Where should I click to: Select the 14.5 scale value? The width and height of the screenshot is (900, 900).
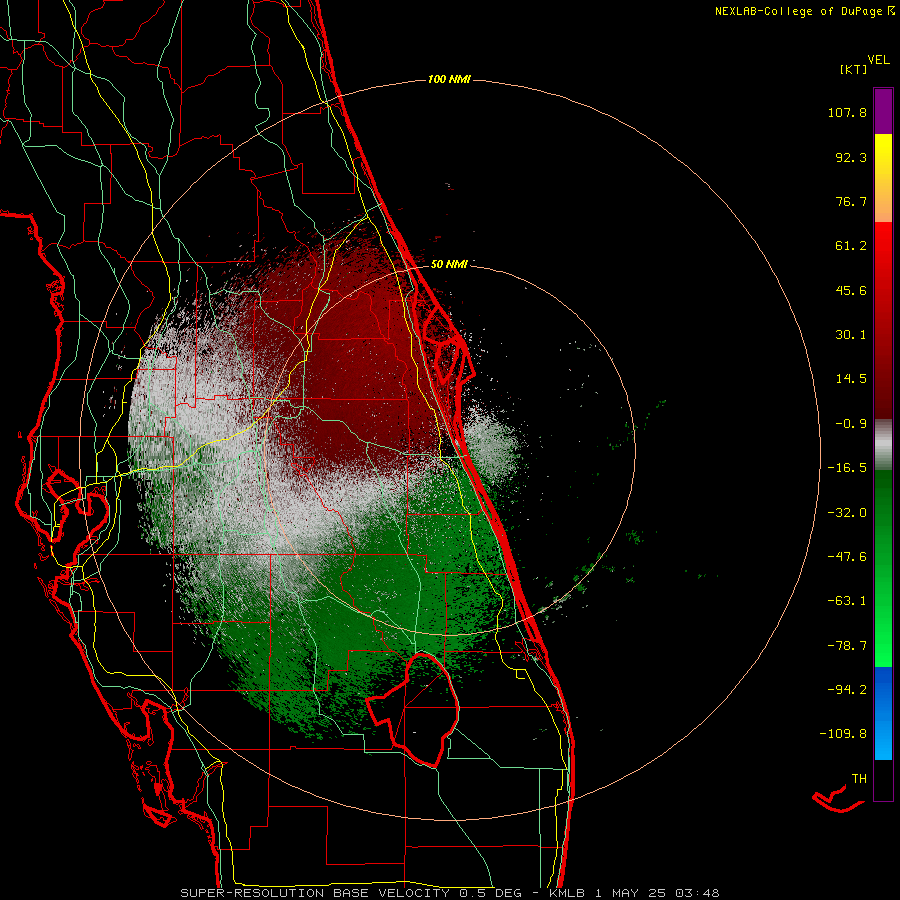tap(851, 379)
